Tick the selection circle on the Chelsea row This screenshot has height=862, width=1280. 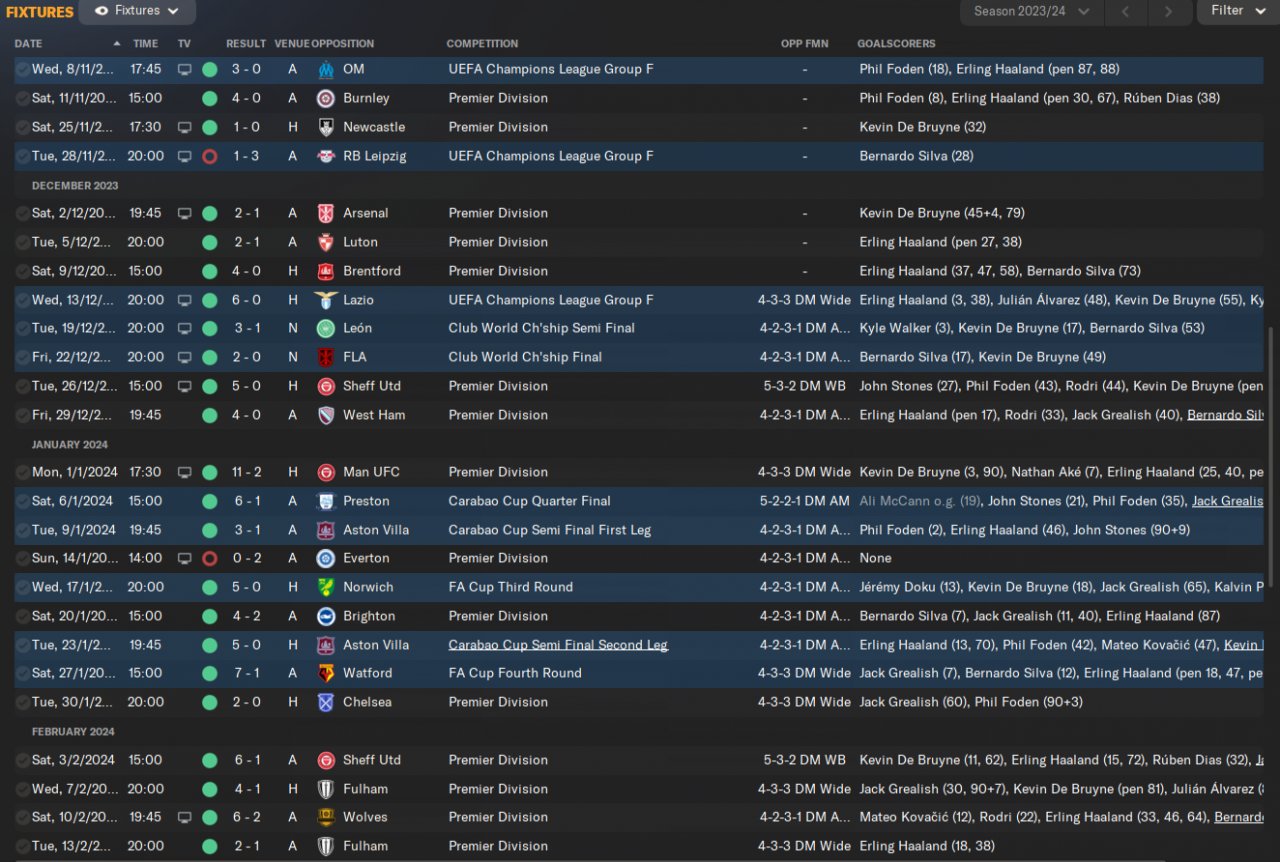[x=22, y=702]
